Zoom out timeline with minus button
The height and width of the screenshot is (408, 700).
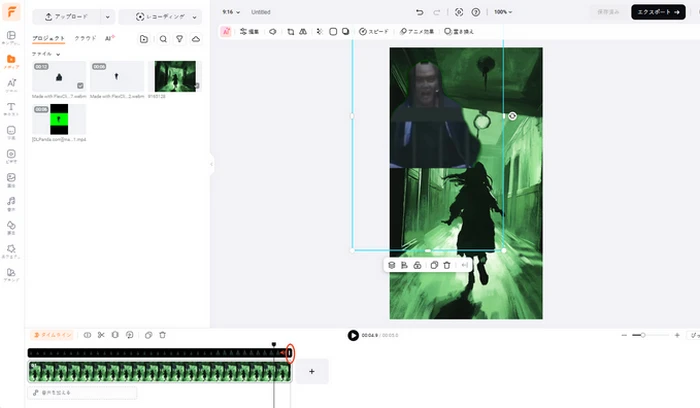[x=624, y=335]
